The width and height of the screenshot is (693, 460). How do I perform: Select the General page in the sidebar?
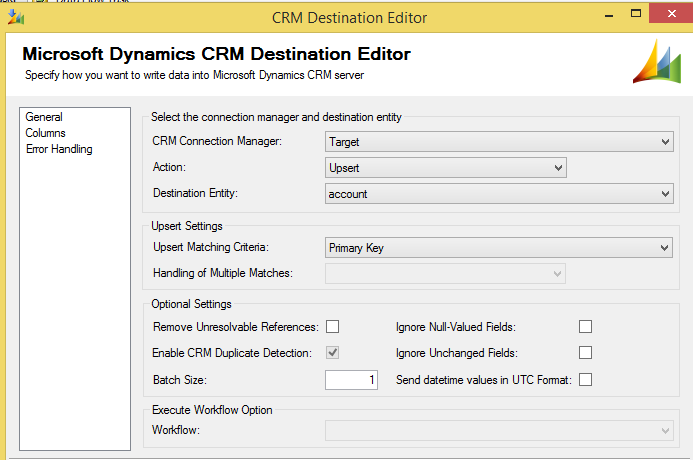tap(44, 117)
